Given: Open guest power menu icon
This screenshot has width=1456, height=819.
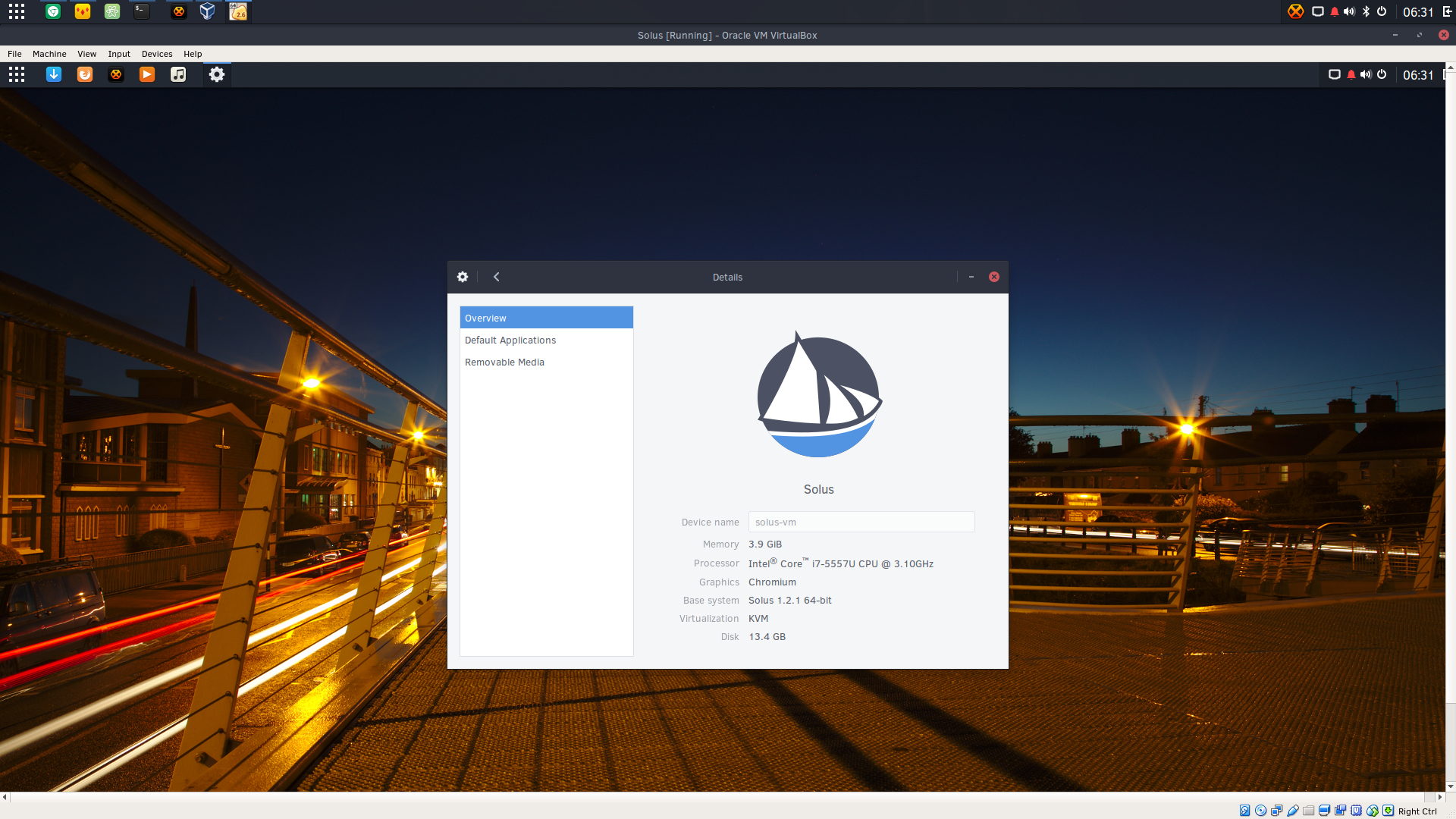Looking at the screenshot, I should tap(1382, 74).
